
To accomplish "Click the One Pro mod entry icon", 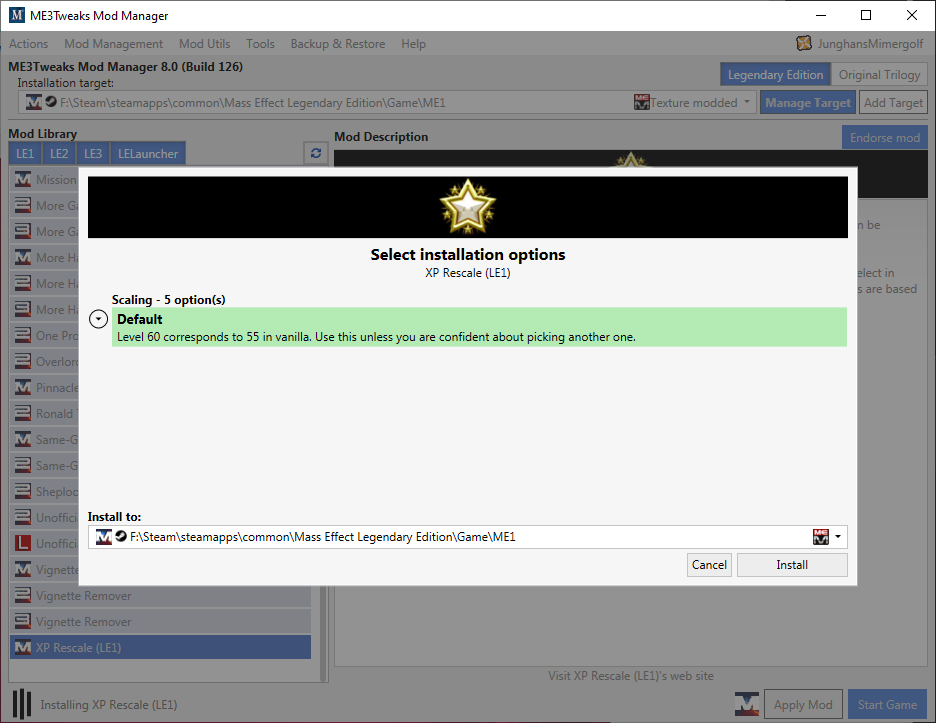I will [x=23, y=336].
